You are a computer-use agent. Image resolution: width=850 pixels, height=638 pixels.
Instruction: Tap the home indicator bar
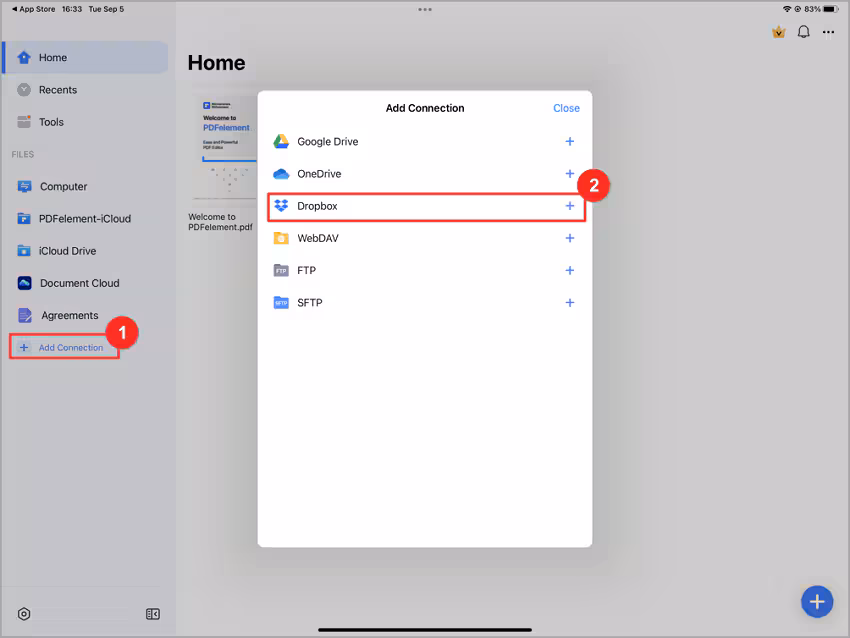[425, 630]
